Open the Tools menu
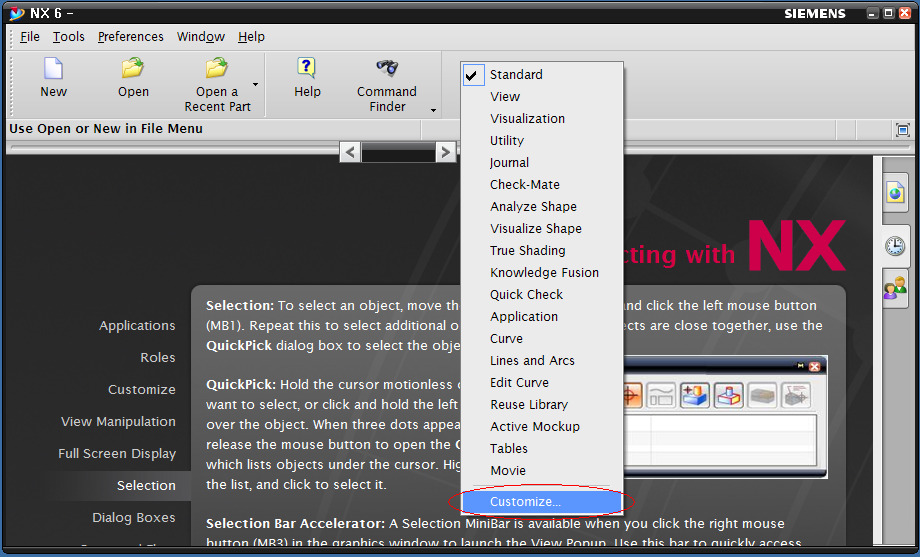Viewport: 920px width, 557px height. tap(69, 36)
